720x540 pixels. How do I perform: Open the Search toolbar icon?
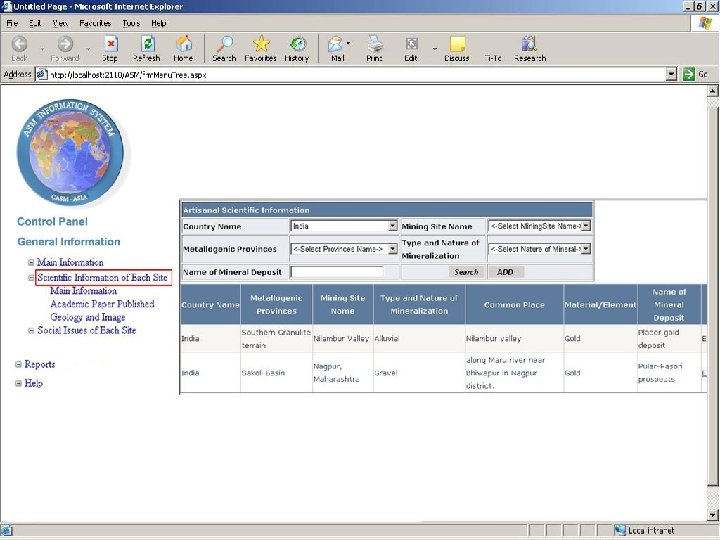[225, 45]
